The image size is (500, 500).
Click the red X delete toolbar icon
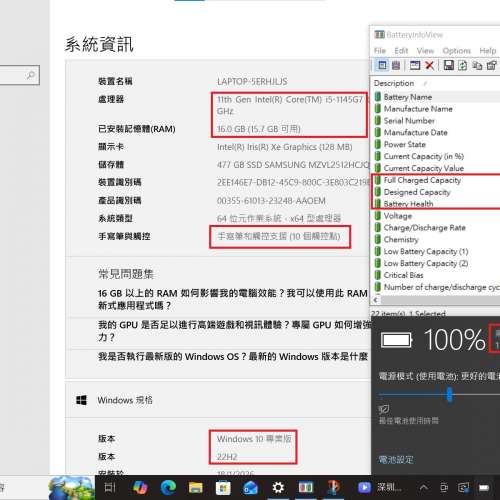[x=430, y=65]
